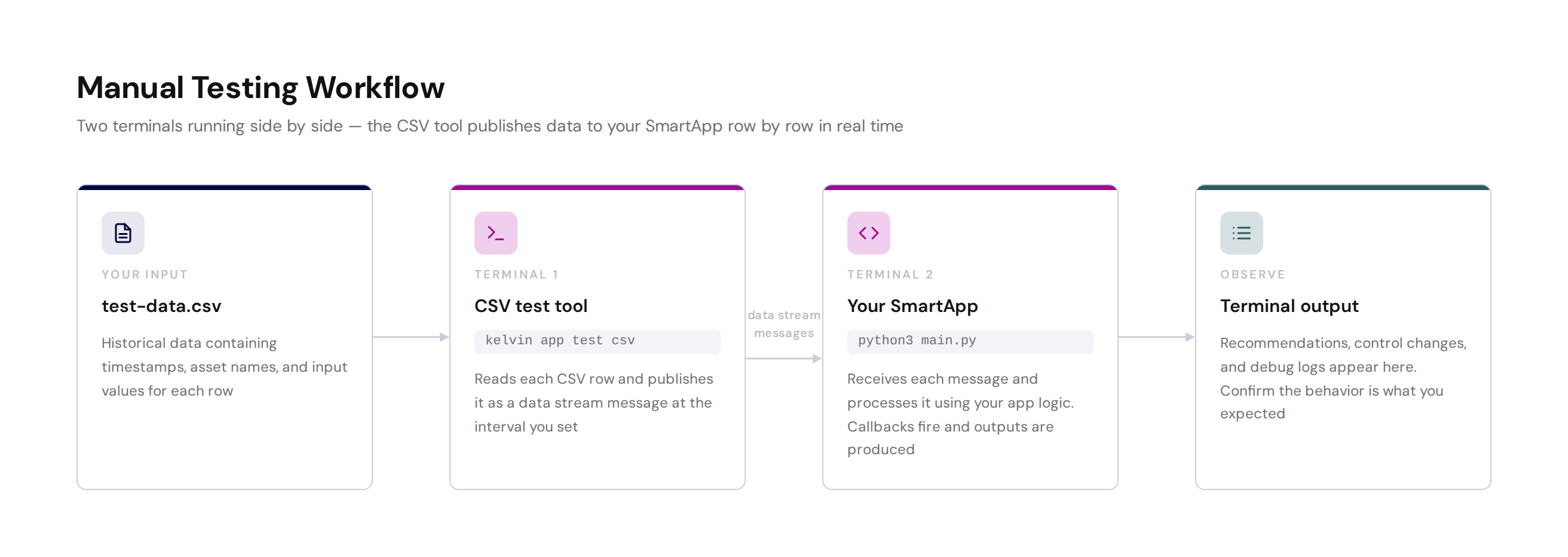Viewport: 1568px width, 557px height.
Task: Click the list lines icon
Action: (x=1241, y=233)
